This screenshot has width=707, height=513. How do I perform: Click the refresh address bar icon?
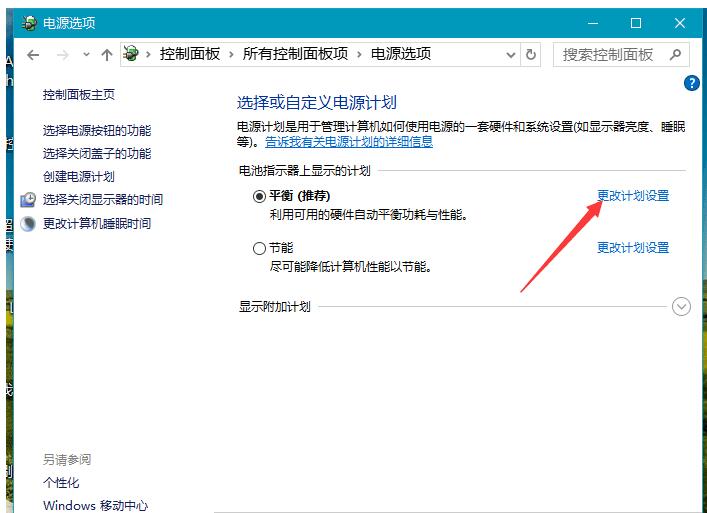click(531, 55)
